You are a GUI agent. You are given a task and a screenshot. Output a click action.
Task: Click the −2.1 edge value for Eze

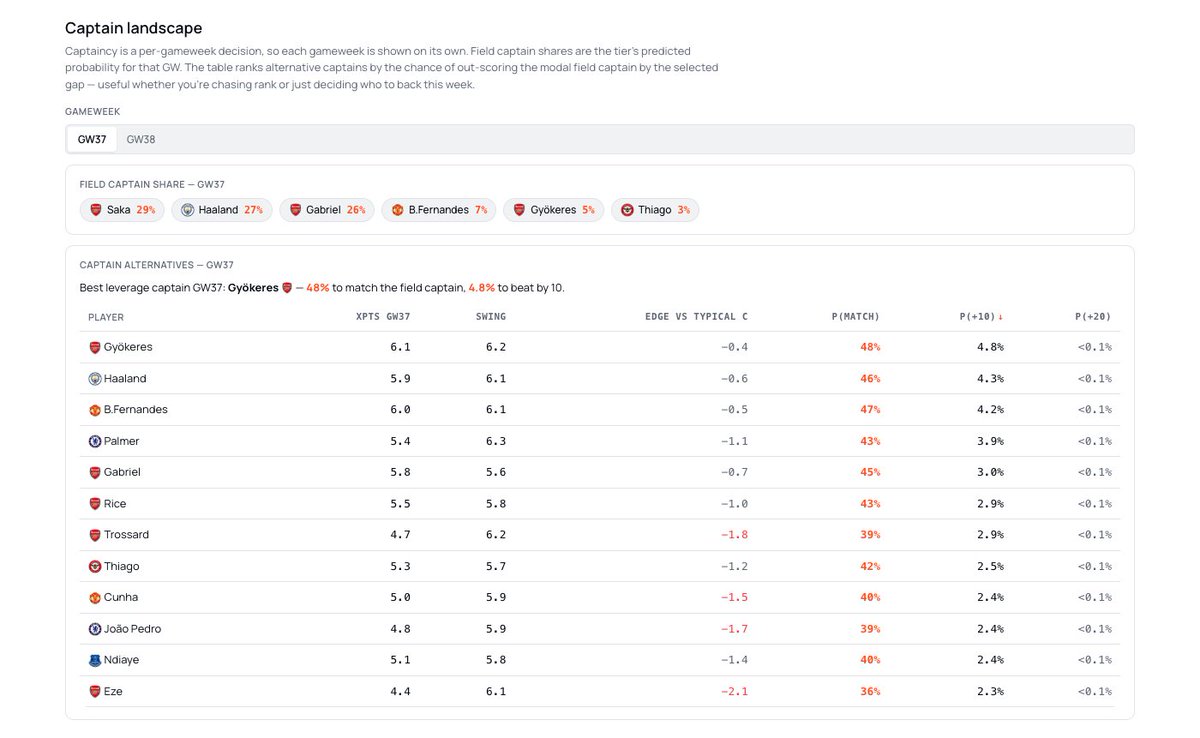(x=733, y=691)
